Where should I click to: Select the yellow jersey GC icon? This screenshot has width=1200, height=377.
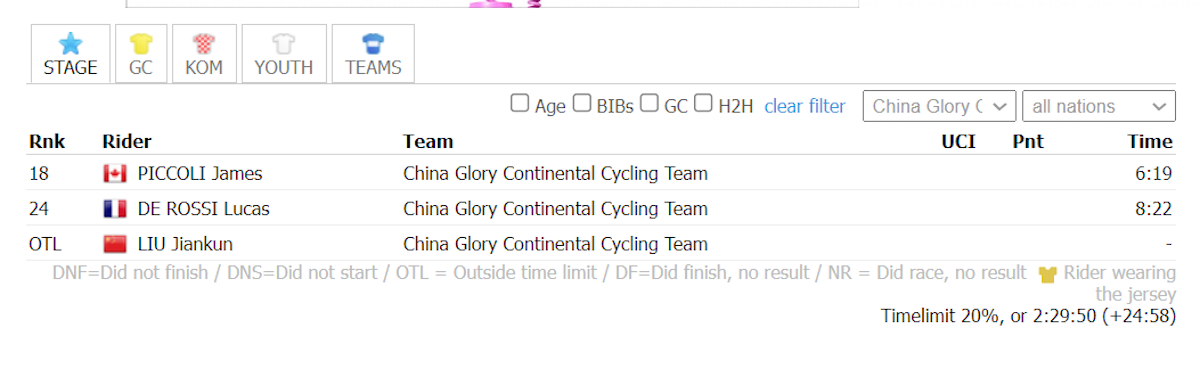(x=140, y=43)
